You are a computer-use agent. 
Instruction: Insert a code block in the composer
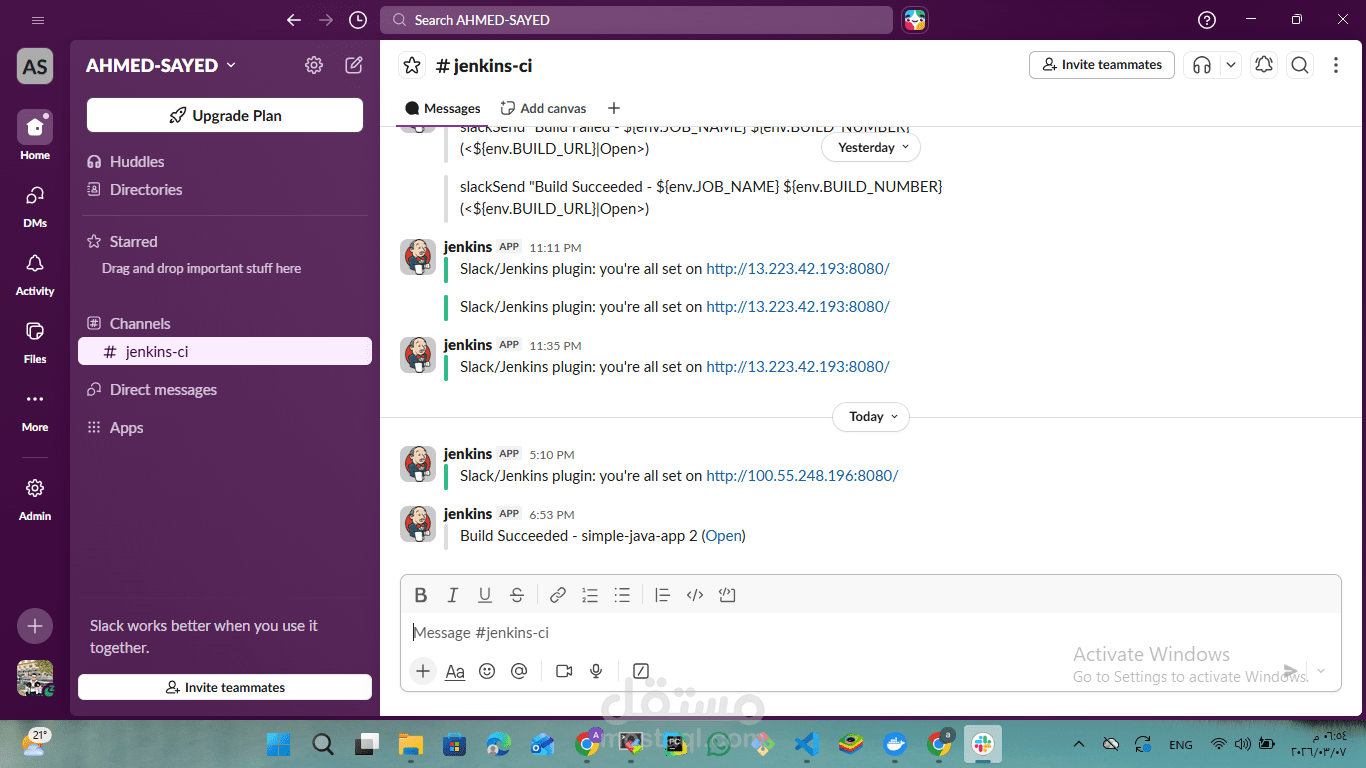(727, 595)
